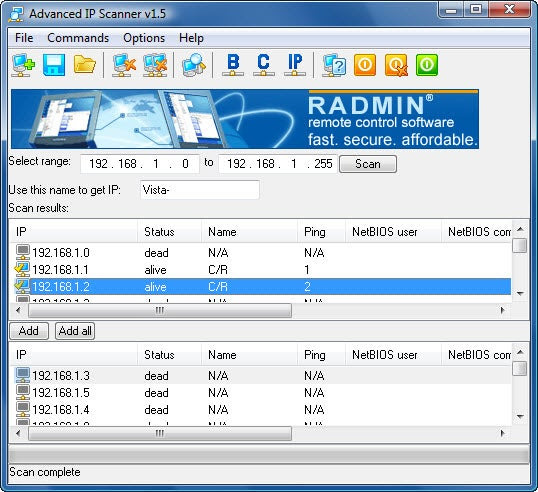This screenshot has height=492, width=538.
Task: Sort scan results by Status column header
Action: click(169, 232)
